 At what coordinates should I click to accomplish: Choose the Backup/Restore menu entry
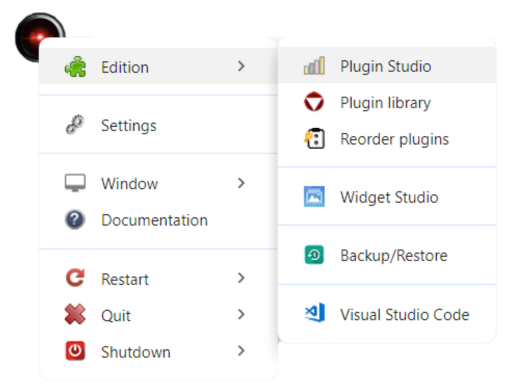pyautogui.click(x=387, y=256)
